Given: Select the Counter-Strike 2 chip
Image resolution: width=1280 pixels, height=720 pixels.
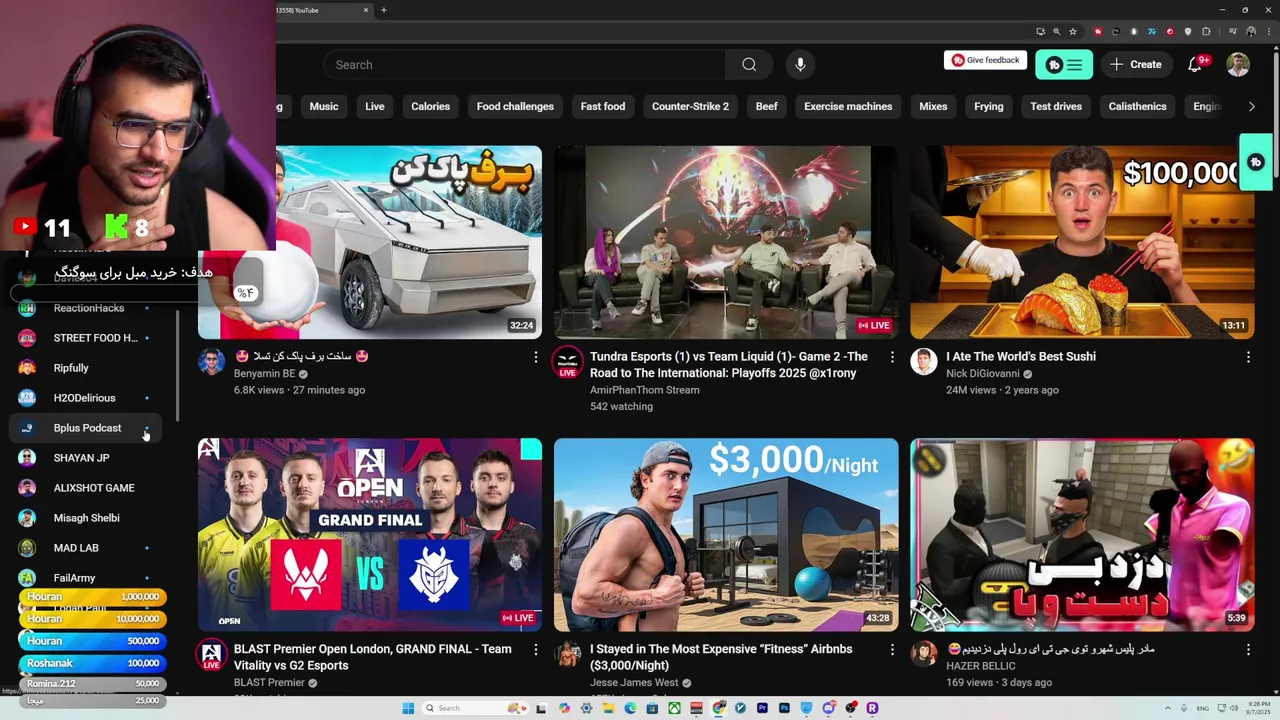Looking at the screenshot, I should (690, 106).
